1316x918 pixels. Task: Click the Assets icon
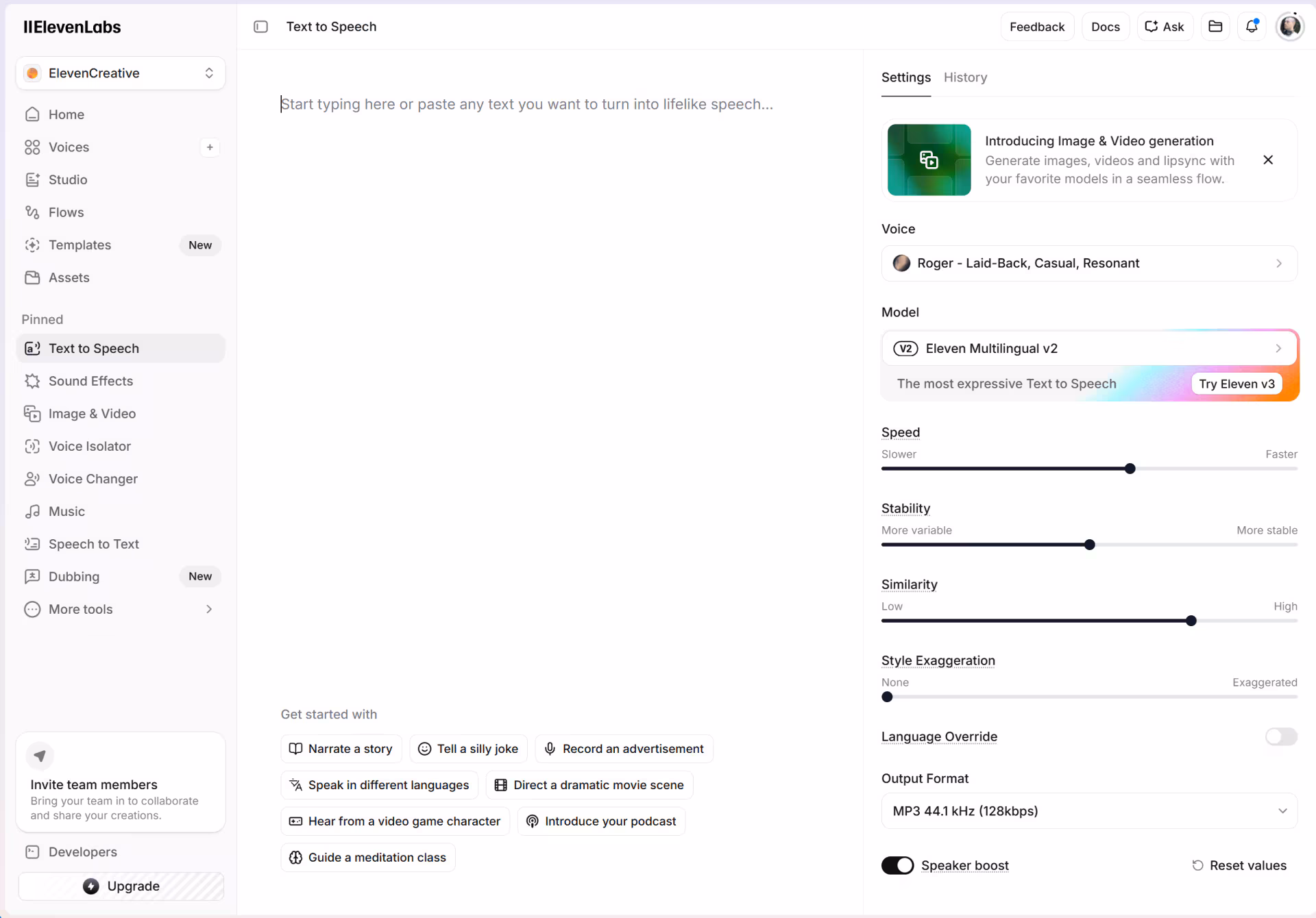[x=32, y=277]
